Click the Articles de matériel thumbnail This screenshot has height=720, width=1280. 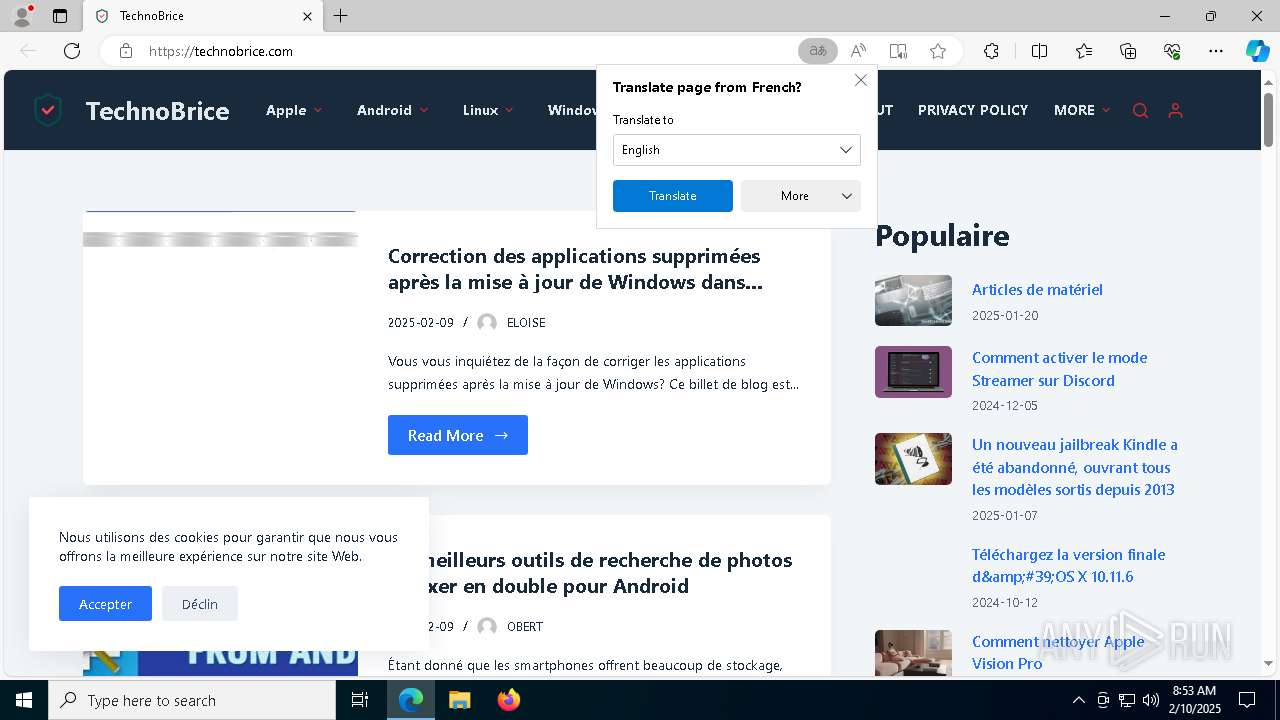pos(913,300)
